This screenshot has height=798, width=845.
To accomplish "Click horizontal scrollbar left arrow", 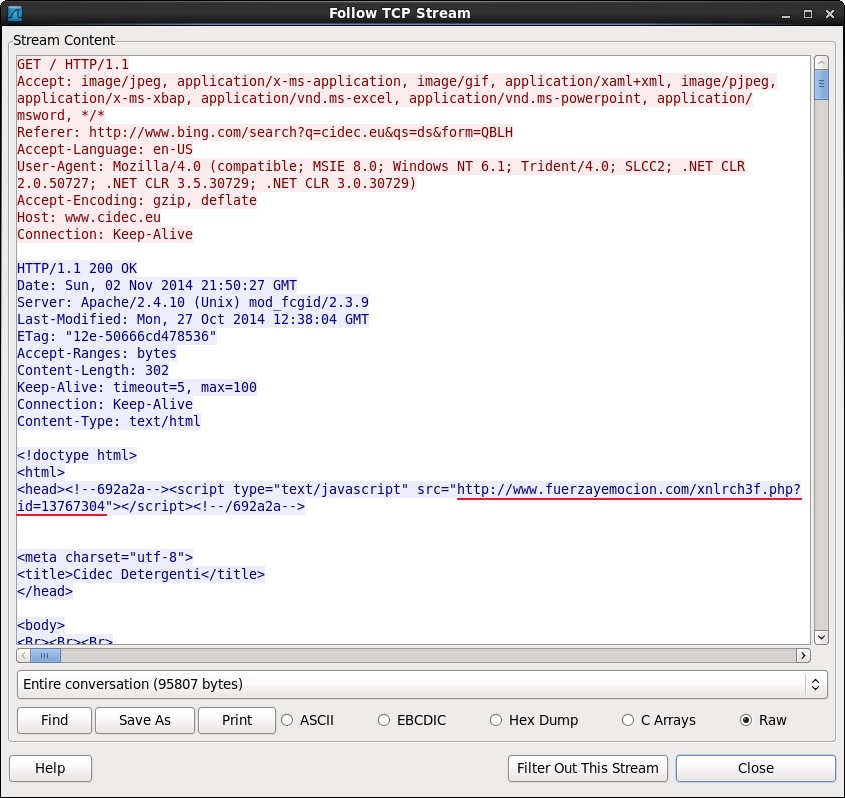I will click(x=23, y=655).
